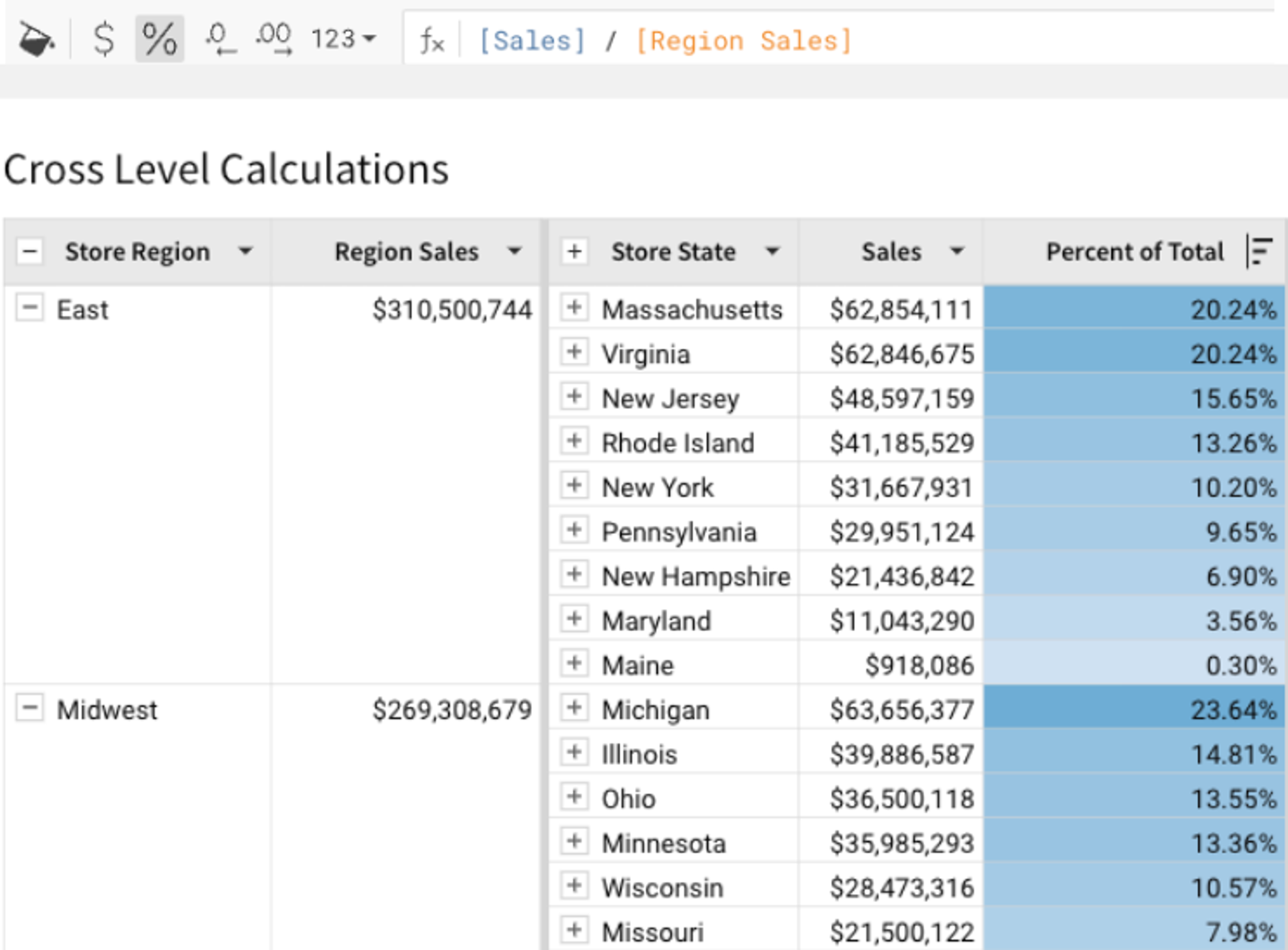
Task: Expand the Michigan row
Action: 574,707
